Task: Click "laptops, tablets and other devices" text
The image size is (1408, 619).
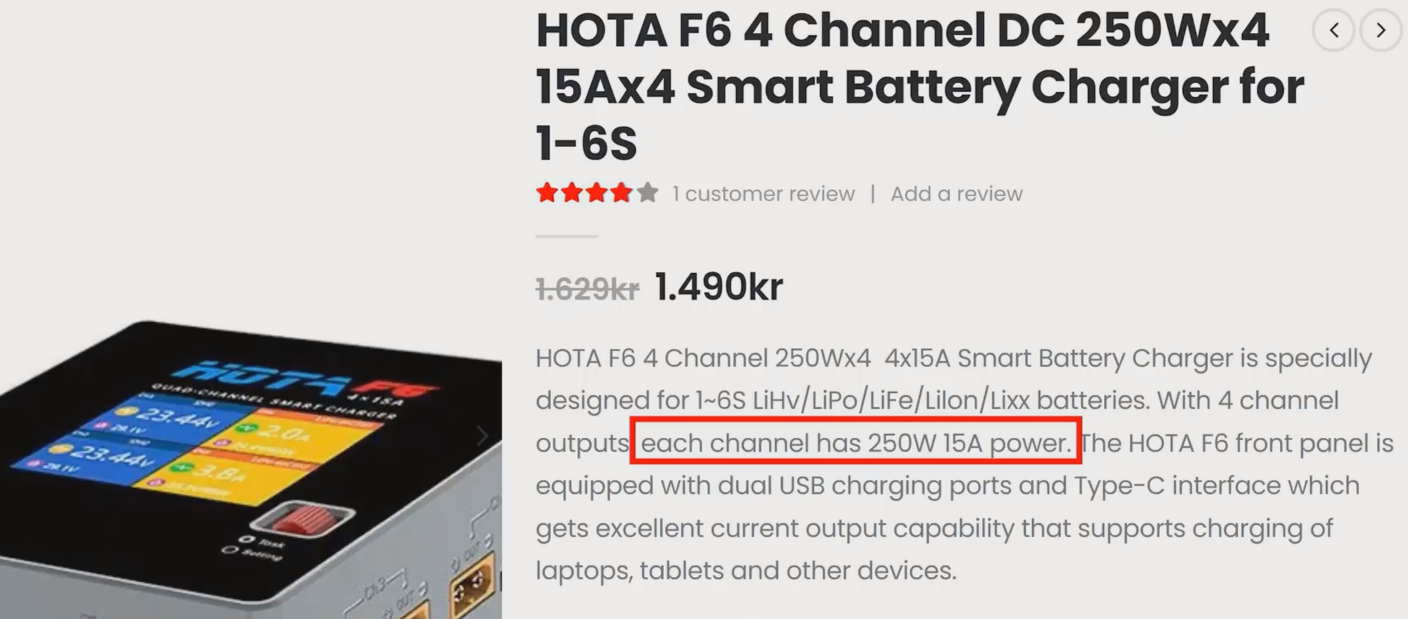Action: (x=745, y=571)
